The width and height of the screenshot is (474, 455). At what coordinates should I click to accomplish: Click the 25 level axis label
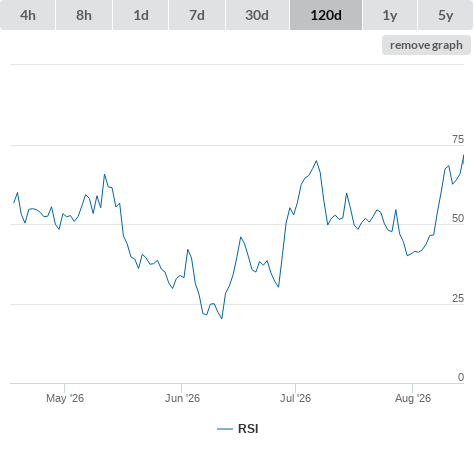(x=458, y=298)
